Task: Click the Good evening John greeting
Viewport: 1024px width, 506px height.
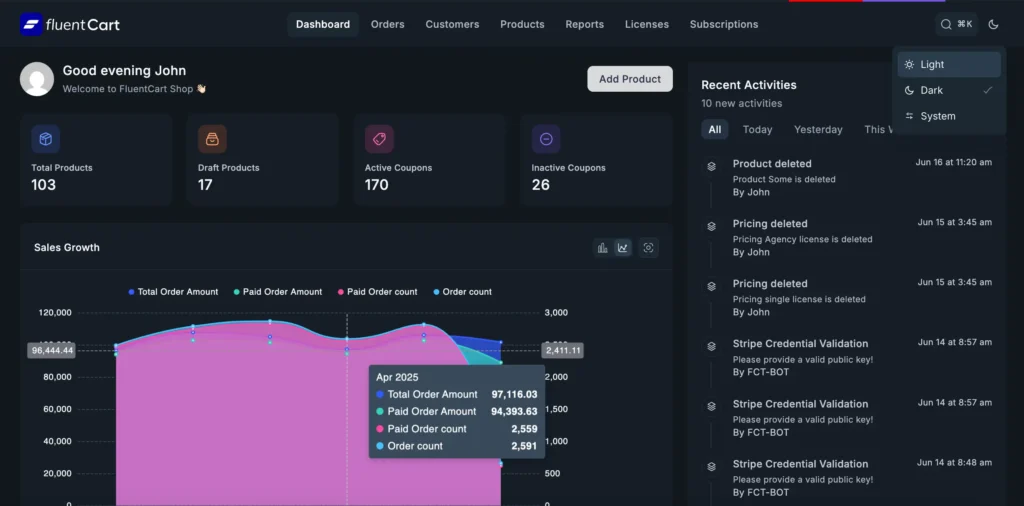Action: (x=124, y=71)
